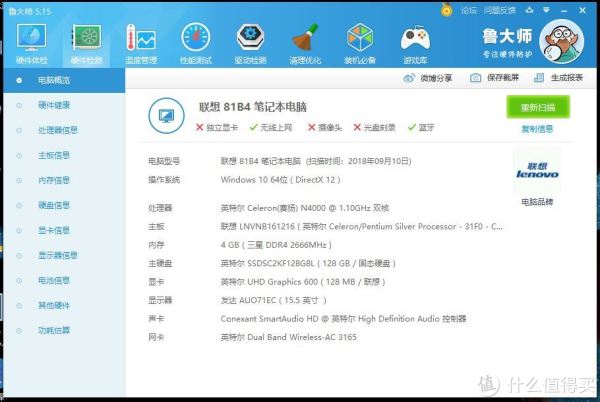Screen dimensions: 600x402
Task: Click the Dual Band Wireless-AC 3165 text
Action: [x=289, y=337]
